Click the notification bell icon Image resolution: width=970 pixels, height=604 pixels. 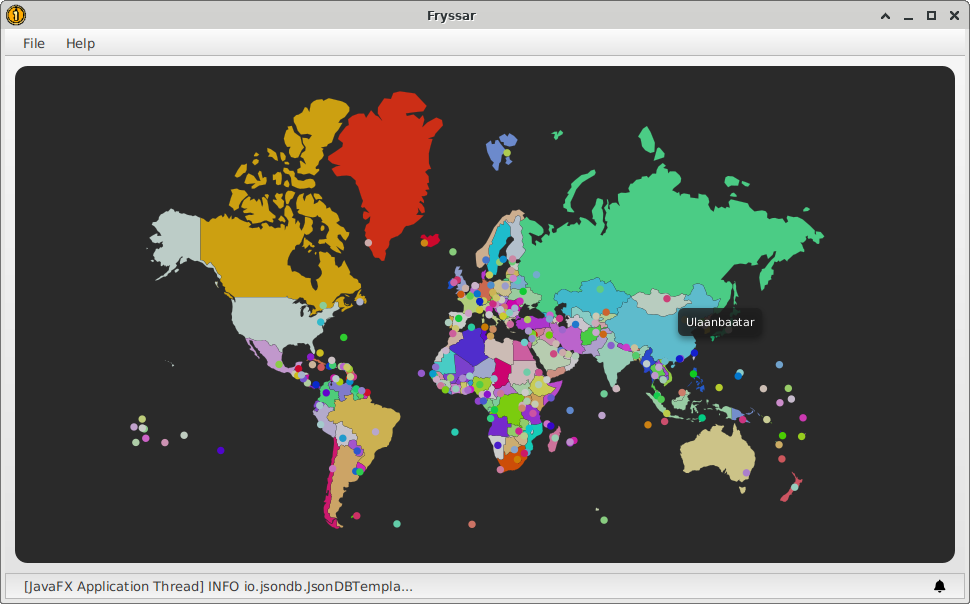(x=939, y=586)
